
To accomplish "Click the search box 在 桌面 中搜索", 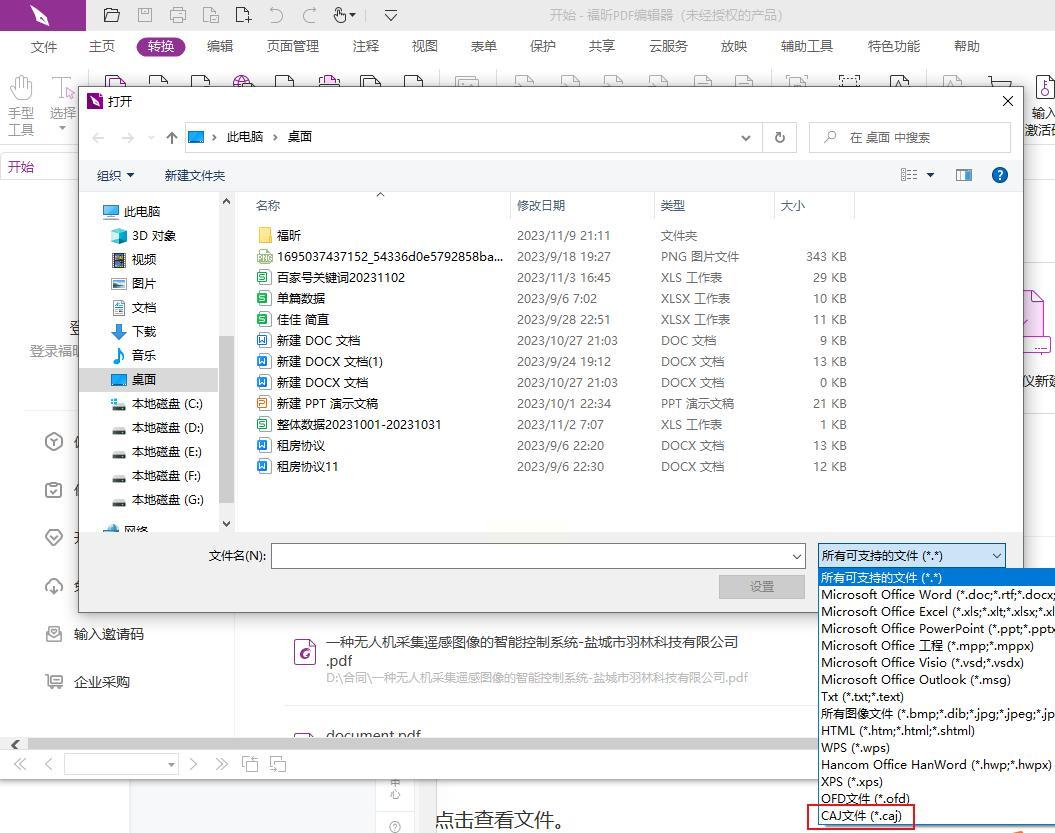I will (x=910, y=137).
